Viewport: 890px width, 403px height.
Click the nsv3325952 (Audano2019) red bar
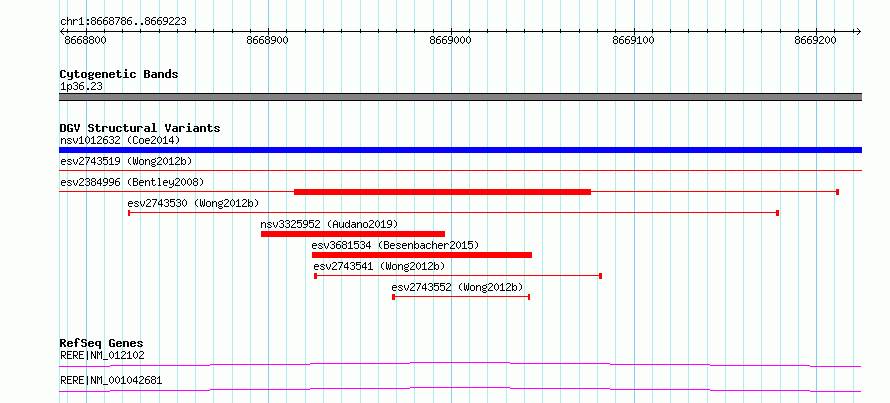pyautogui.click(x=352, y=234)
